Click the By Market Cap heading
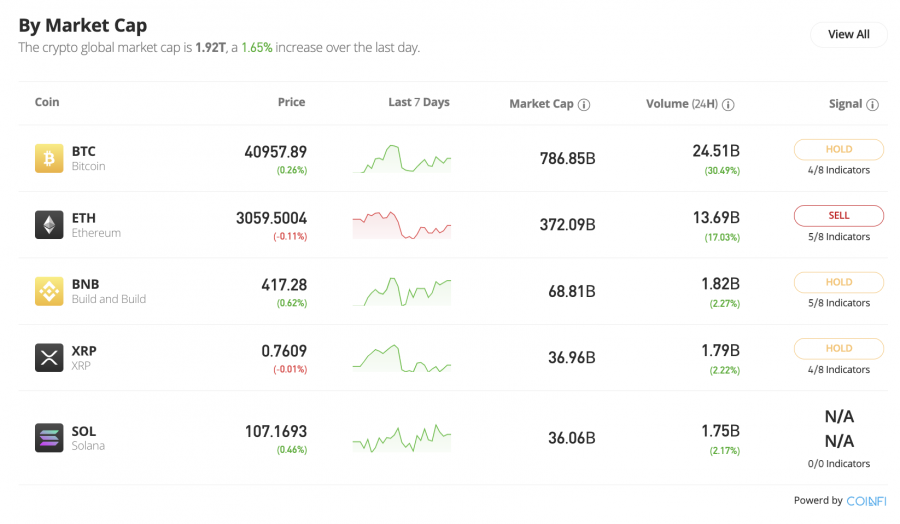The width and height of the screenshot is (900, 524). [83, 26]
